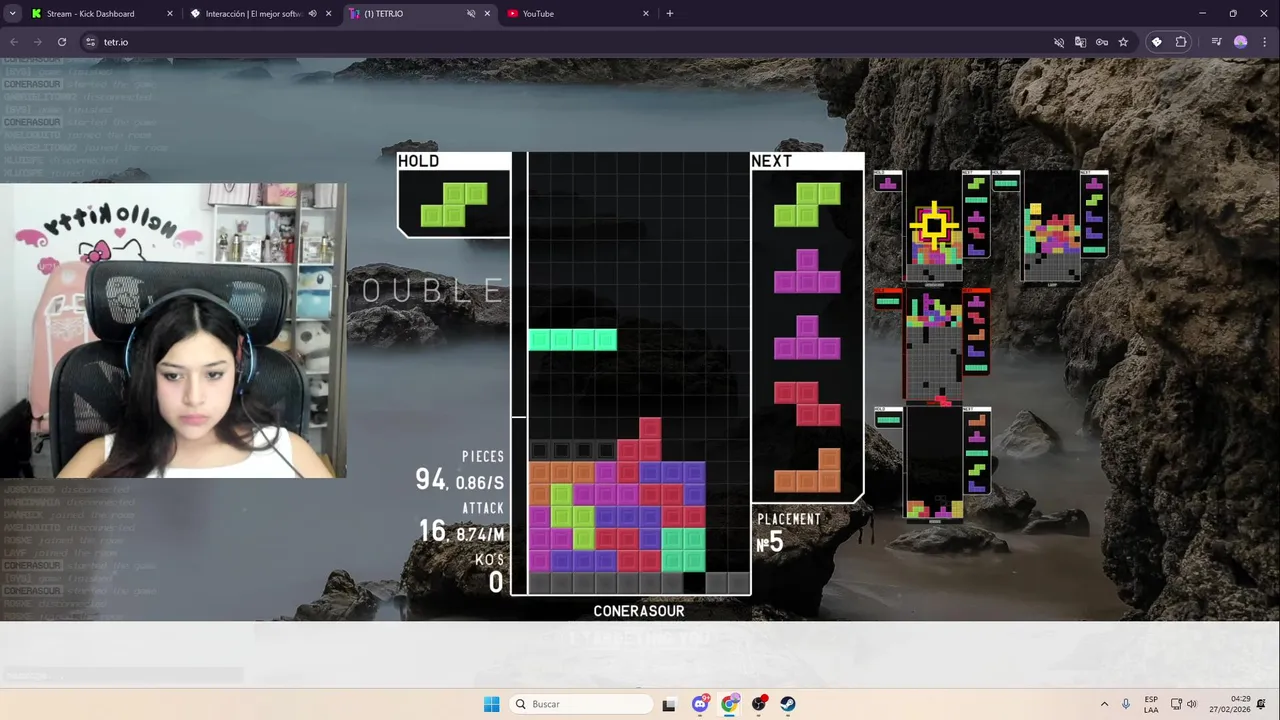Click the PIECES 94 stat
Screen dimensions: 1280x720
tap(460, 472)
